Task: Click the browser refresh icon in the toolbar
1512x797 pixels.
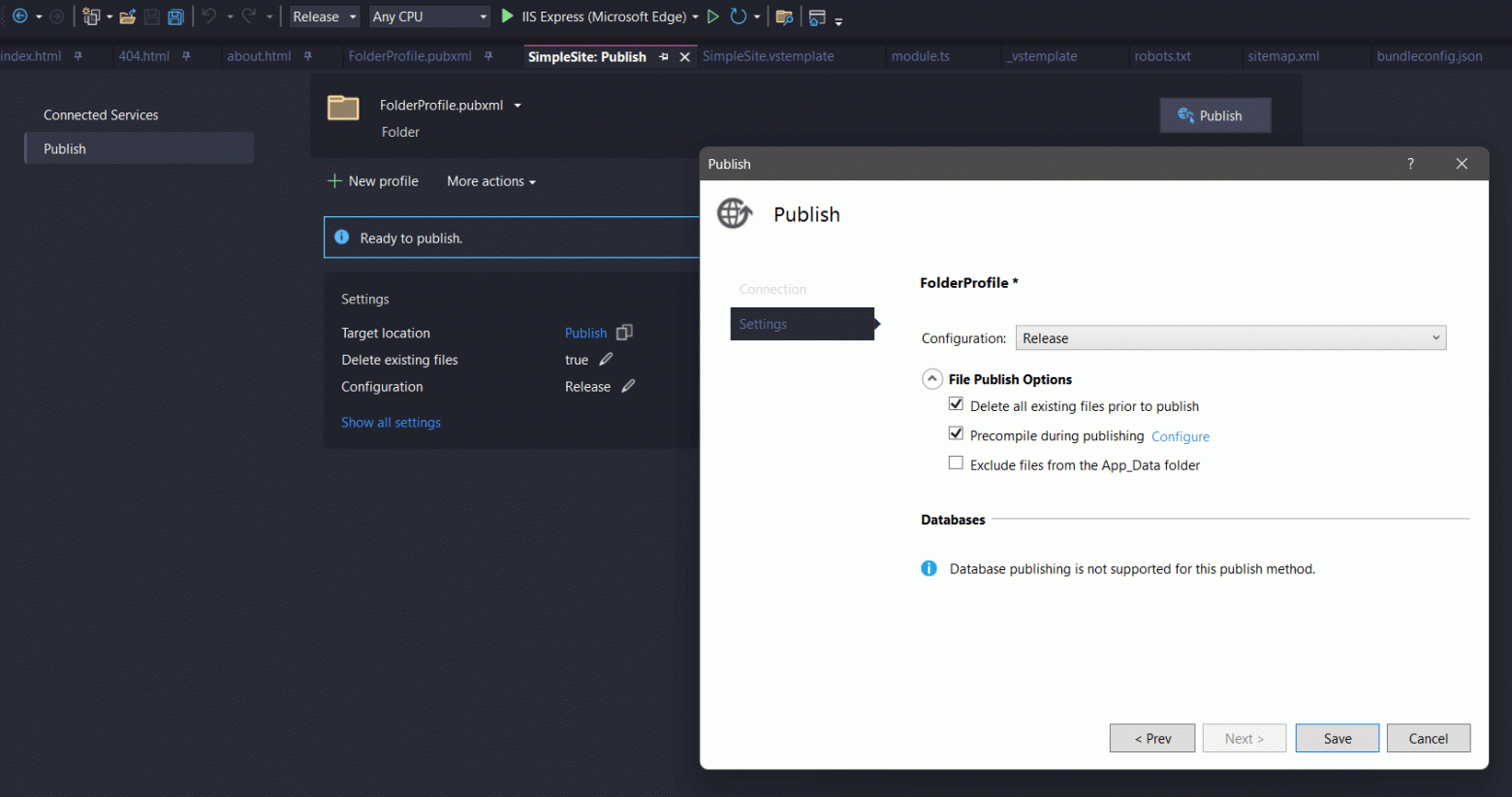Action: 740,16
